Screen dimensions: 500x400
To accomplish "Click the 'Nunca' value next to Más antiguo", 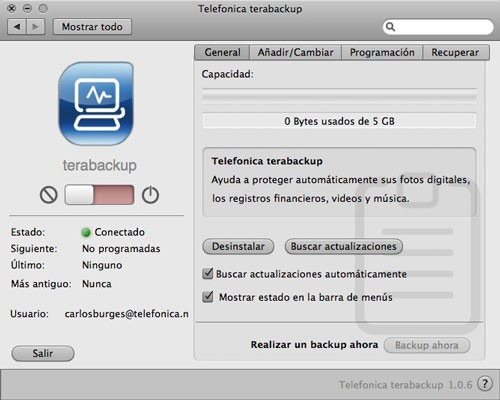I will [97, 284].
